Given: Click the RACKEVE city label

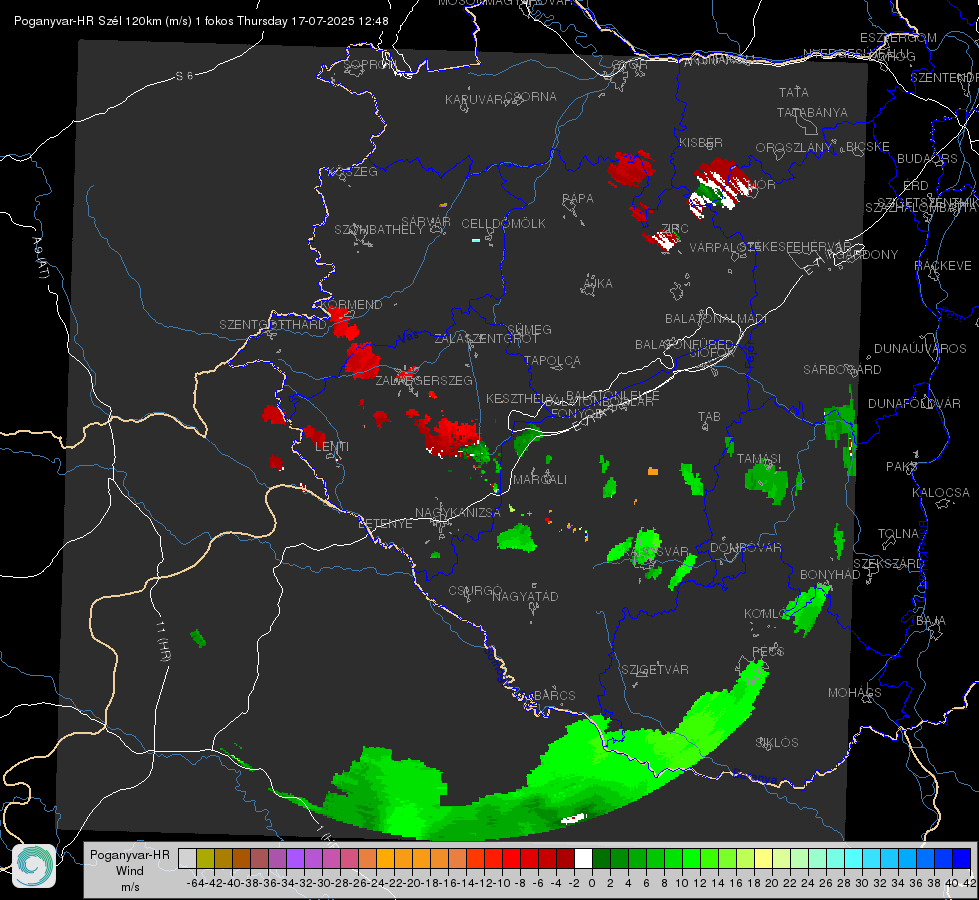Looking at the screenshot, I should pyautogui.click(x=943, y=265).
